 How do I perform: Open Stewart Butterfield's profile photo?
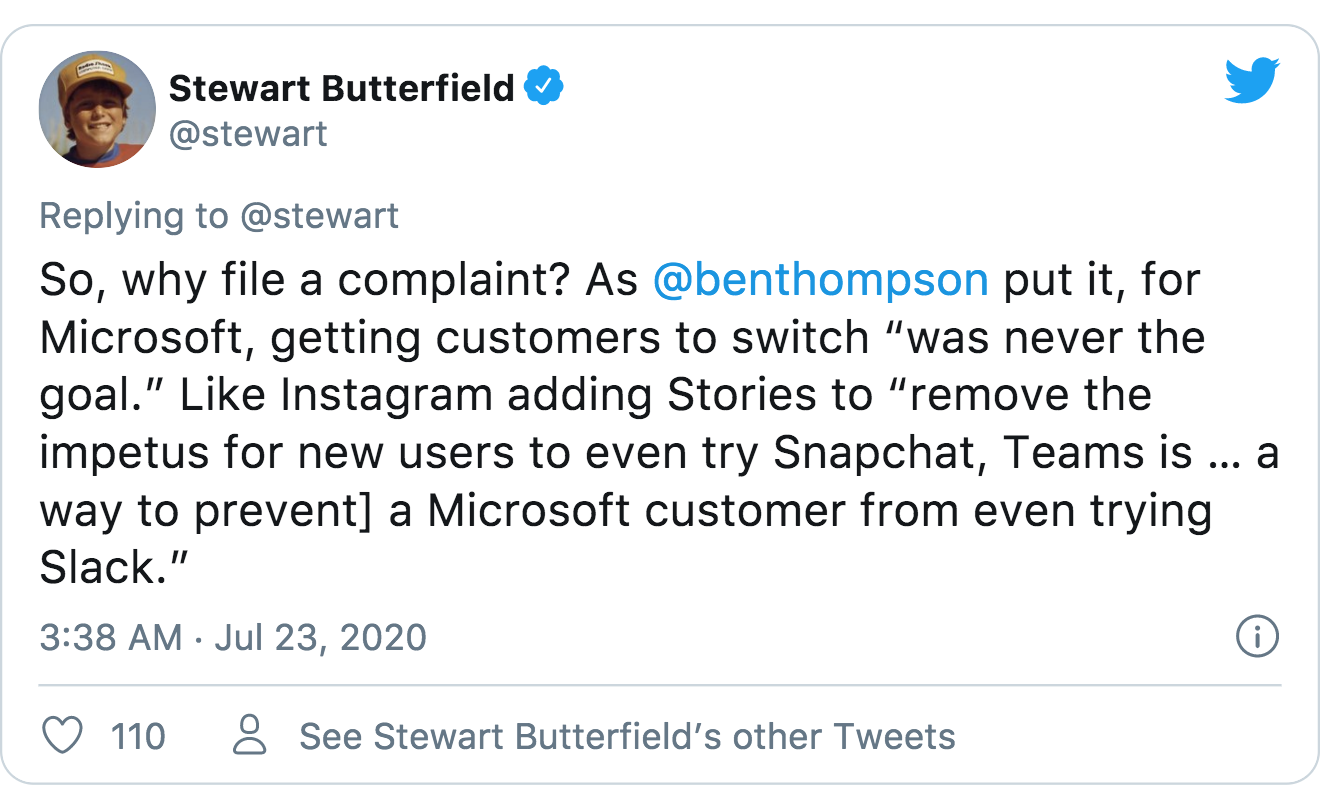pyautogui.click(x=97, y=109)
